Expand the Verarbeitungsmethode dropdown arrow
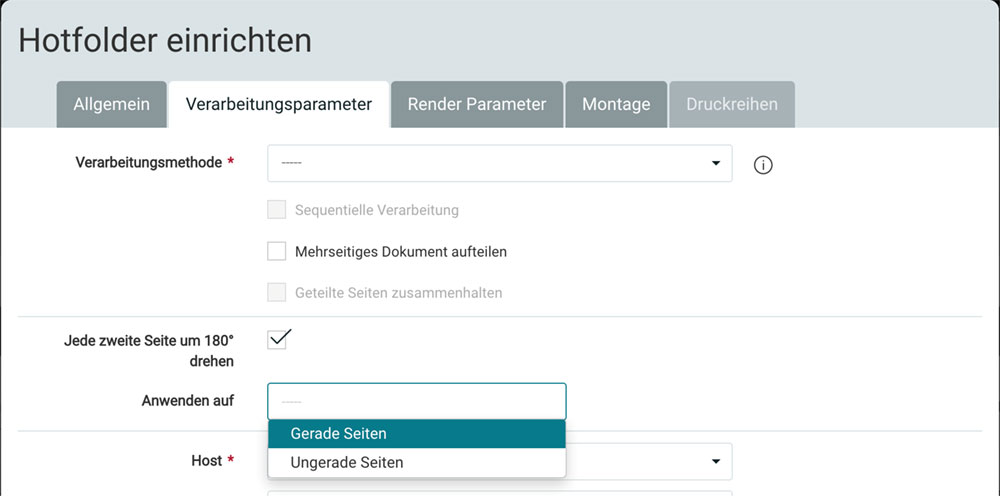The width and height of the screenshot is (1000, 496). coord(715,164)
